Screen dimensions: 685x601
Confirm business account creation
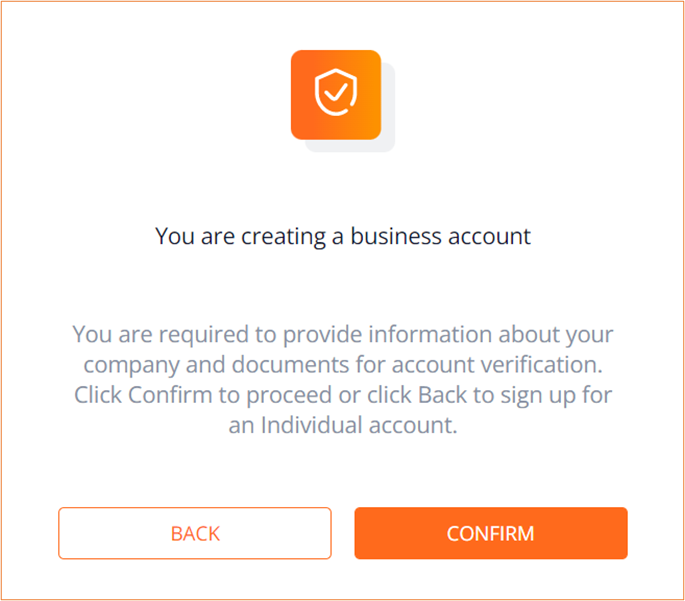491,533
